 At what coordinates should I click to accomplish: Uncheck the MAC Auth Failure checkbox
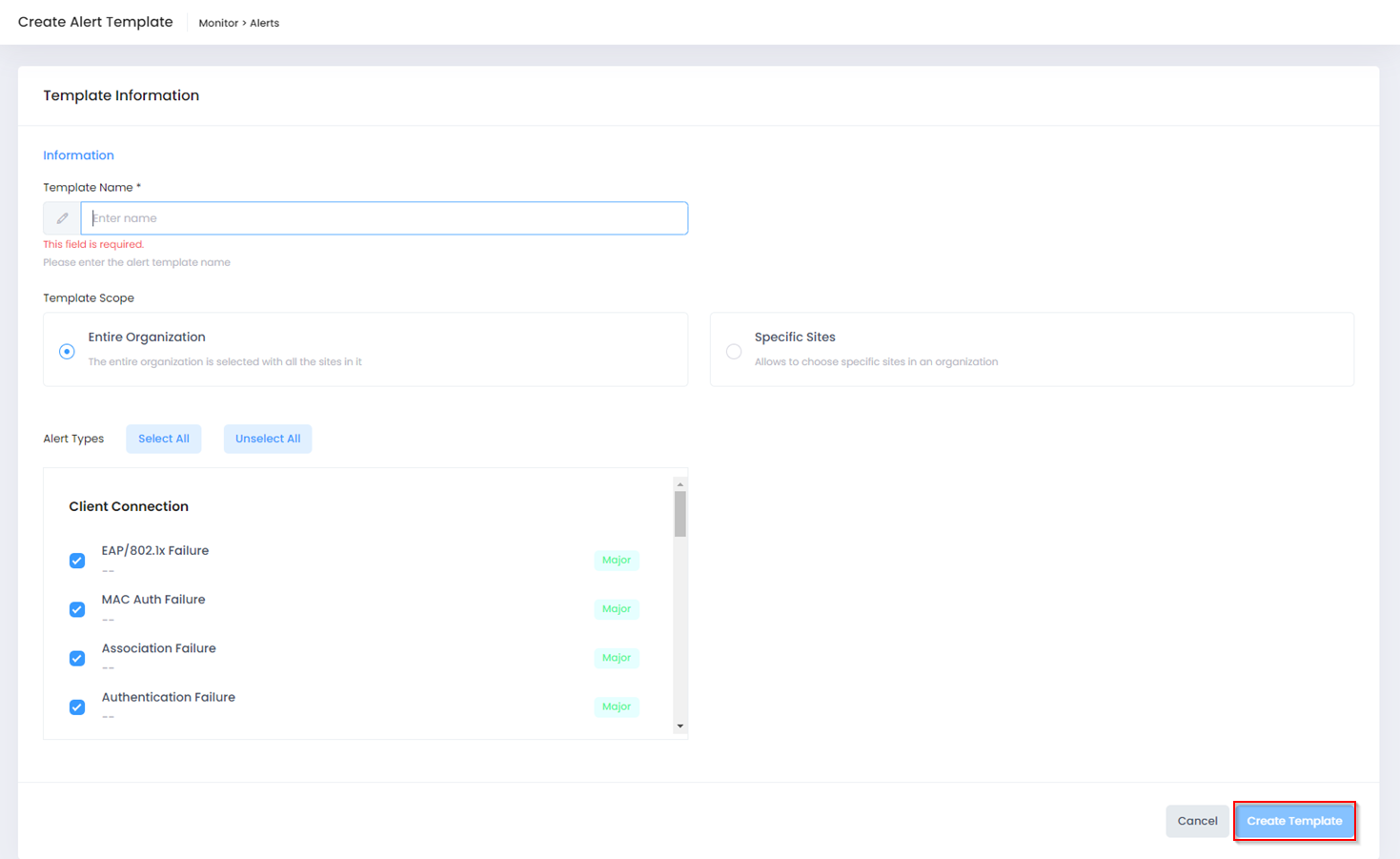click(77, 609)
